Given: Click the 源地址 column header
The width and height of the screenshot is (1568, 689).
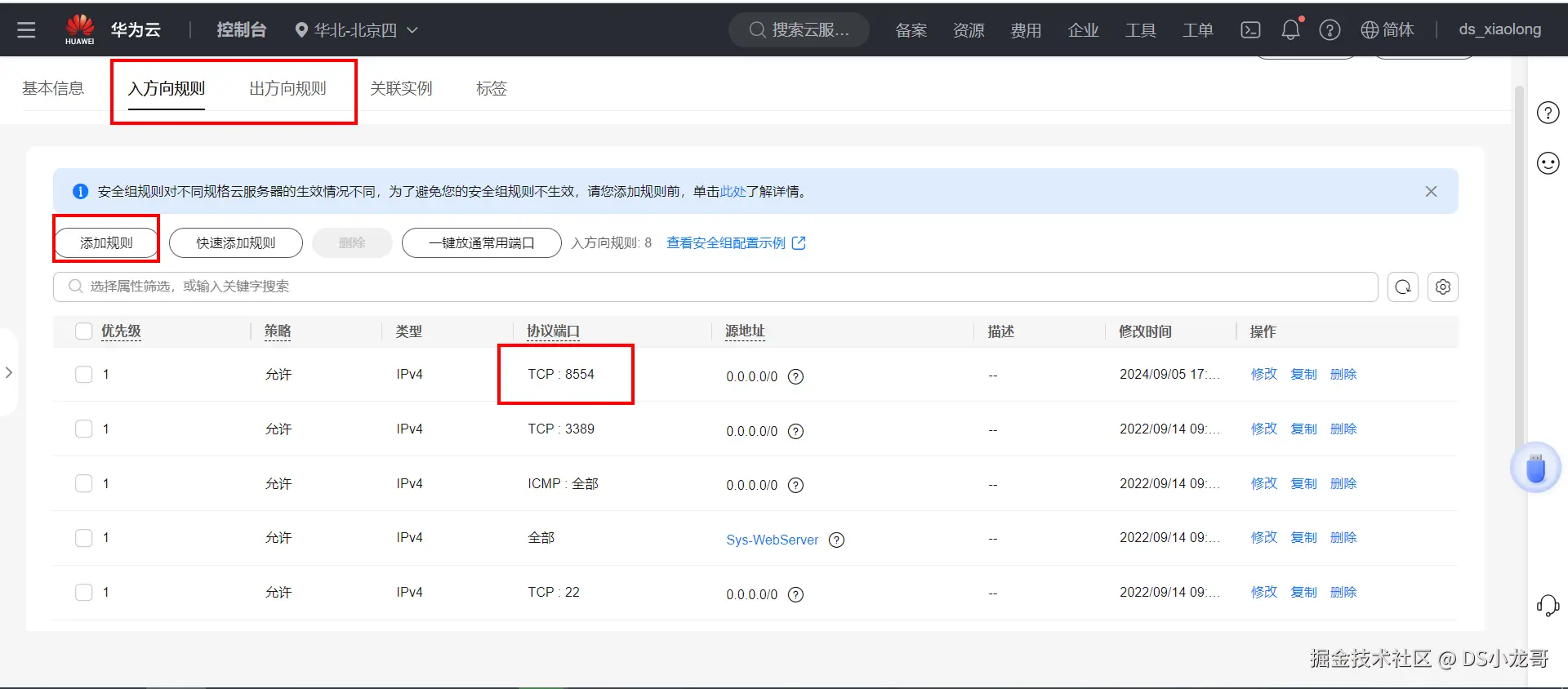Looking at the screenshot, I should [x=745, y=331].
